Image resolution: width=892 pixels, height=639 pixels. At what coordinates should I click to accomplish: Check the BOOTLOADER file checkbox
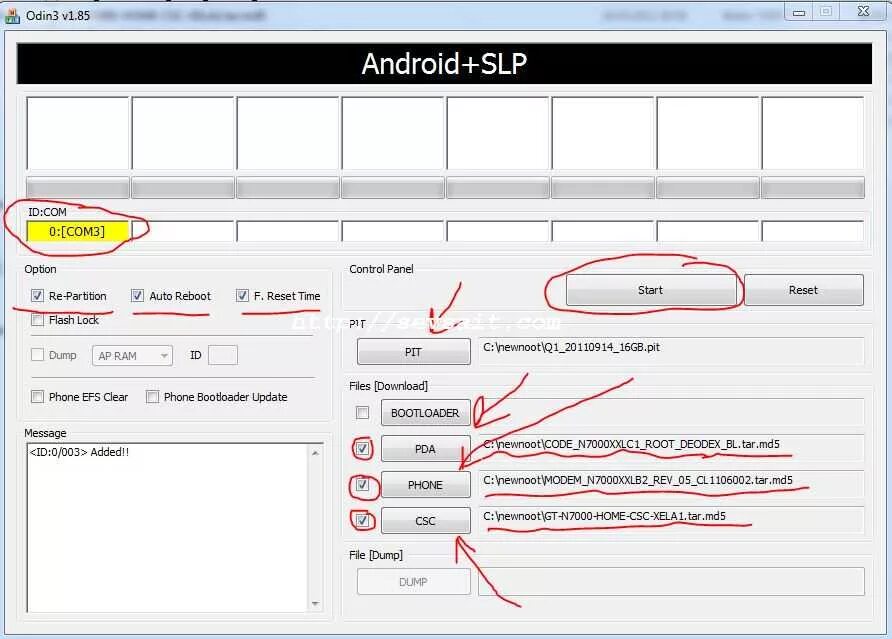click(362, 413)
